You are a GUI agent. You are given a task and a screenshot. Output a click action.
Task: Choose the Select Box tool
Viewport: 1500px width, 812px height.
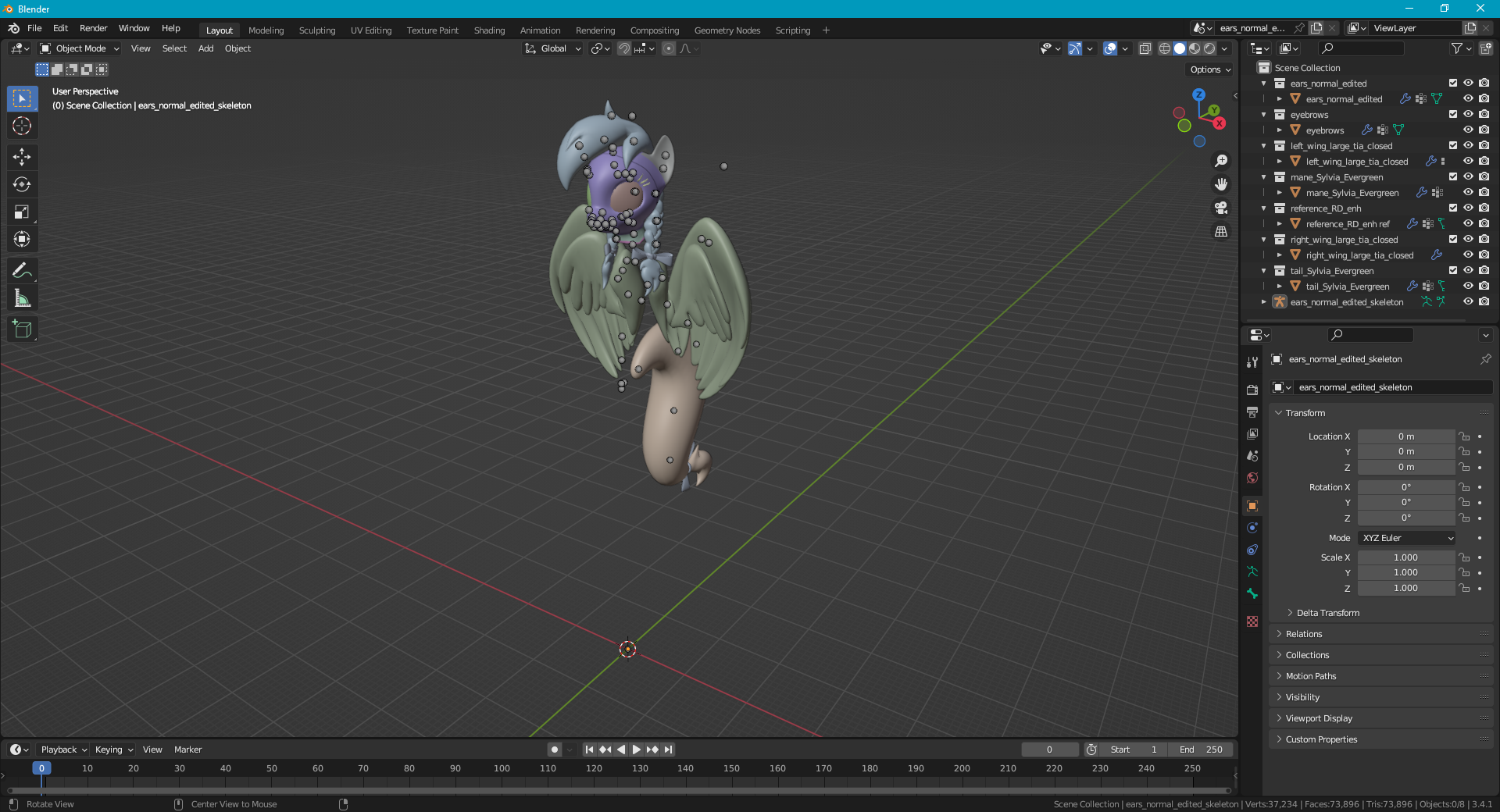(22, 98)
